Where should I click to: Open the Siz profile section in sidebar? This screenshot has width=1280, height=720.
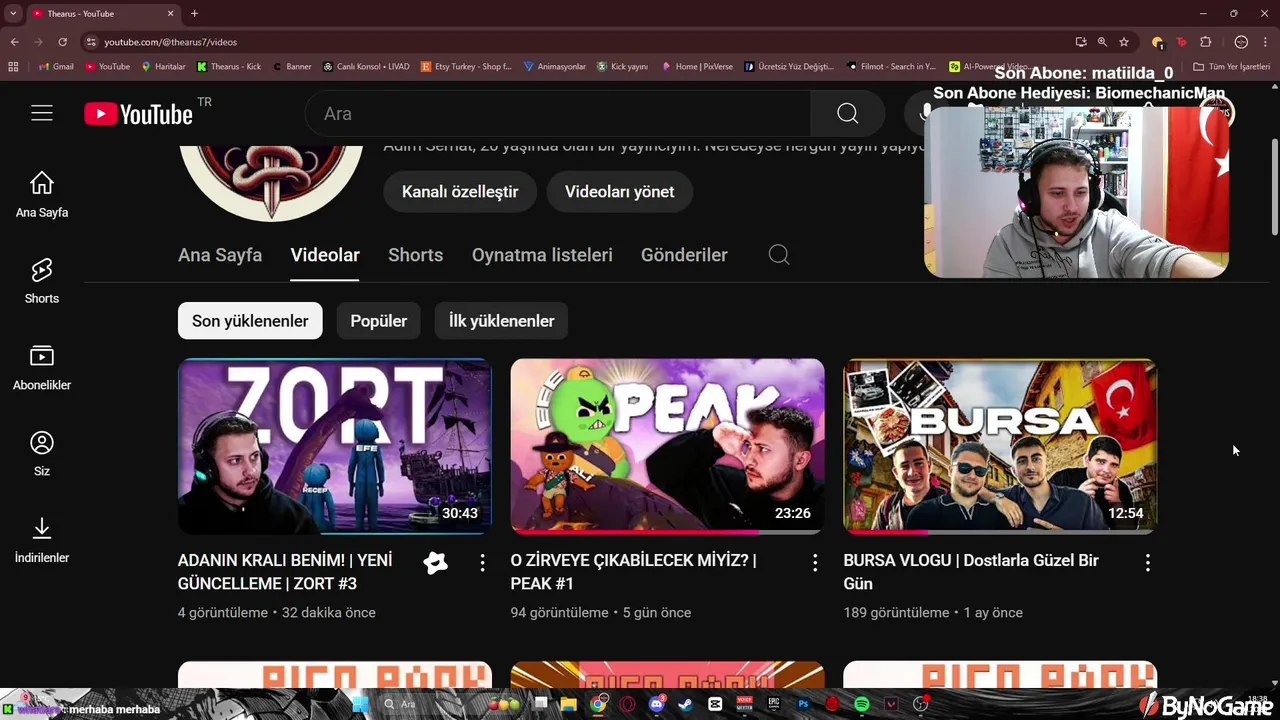(x=41, y=454)
